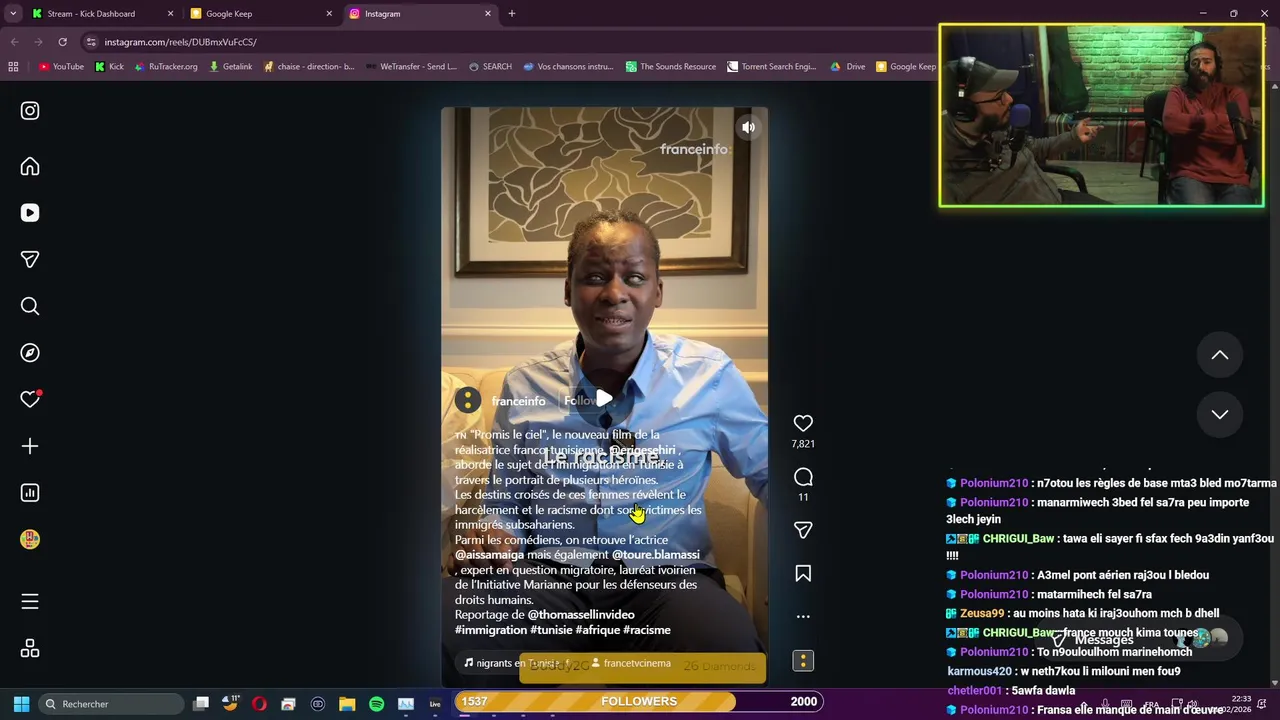
Task: Click audio thumbnail below reel actions
Action: [x=803, y=661]
